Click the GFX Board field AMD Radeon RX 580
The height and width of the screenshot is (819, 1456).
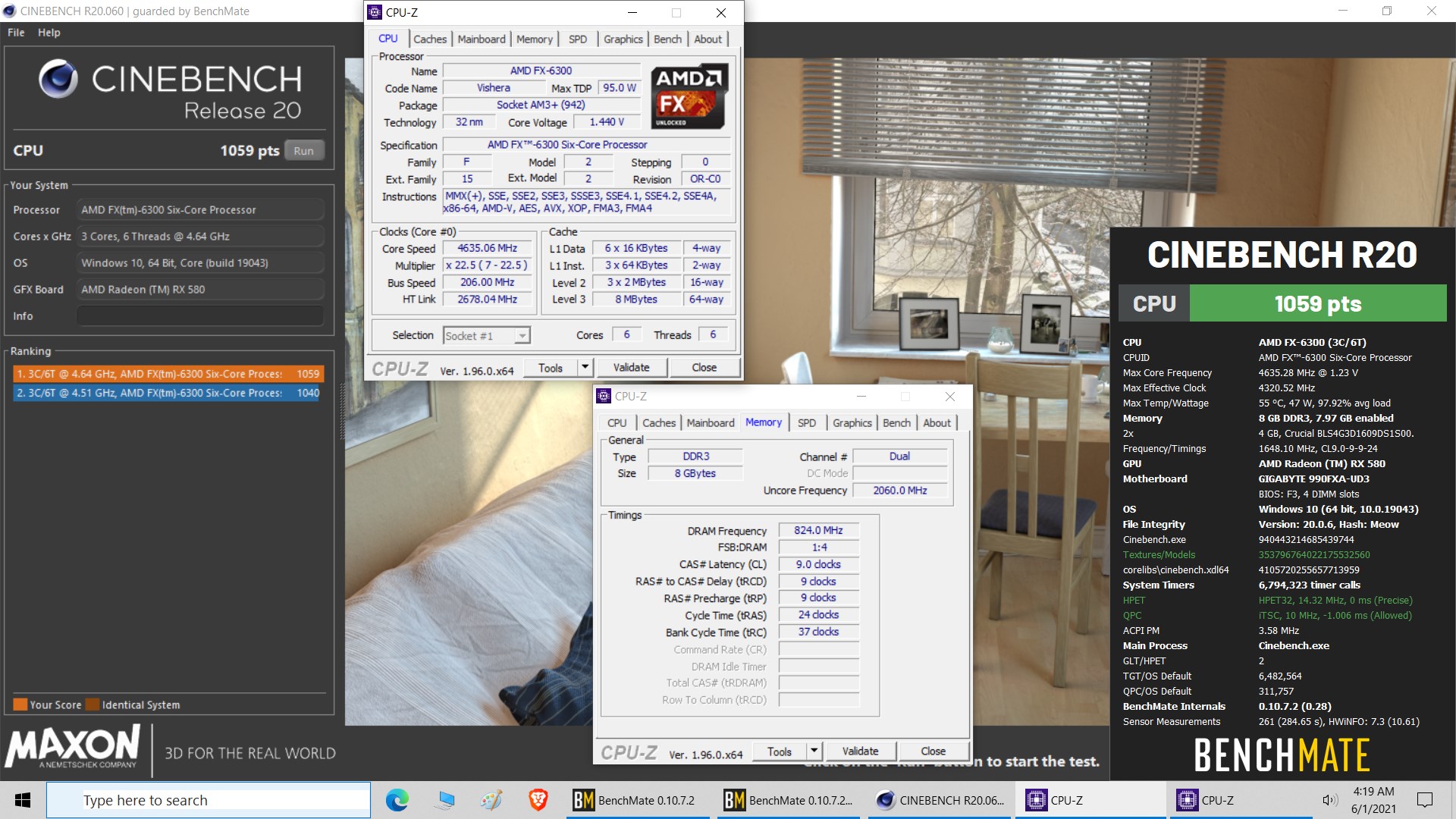[x=200, y=290]
